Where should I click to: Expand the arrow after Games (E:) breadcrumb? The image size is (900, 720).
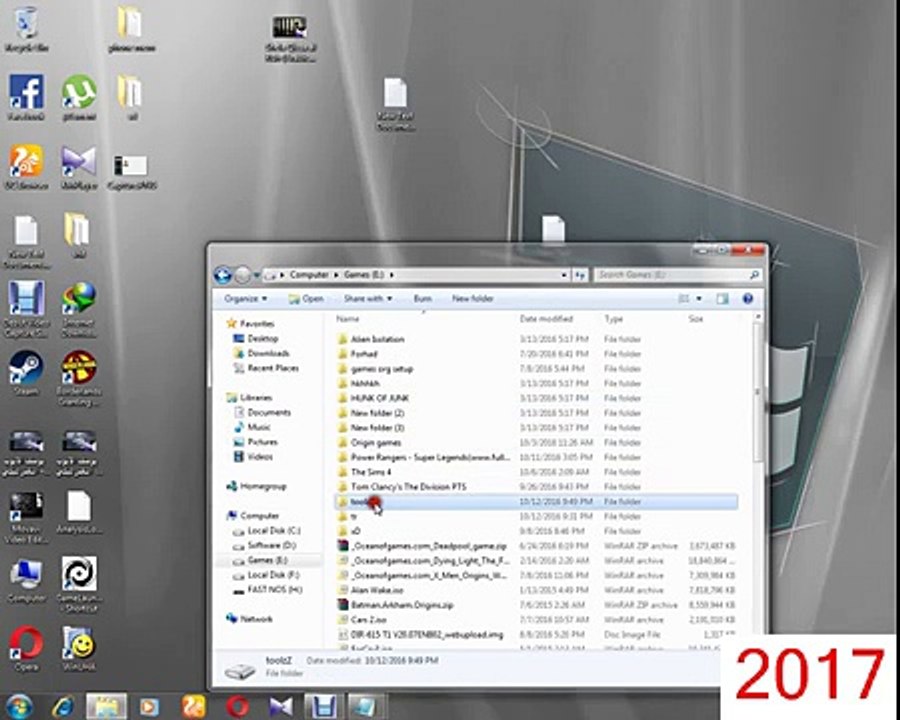coord(391,275)
